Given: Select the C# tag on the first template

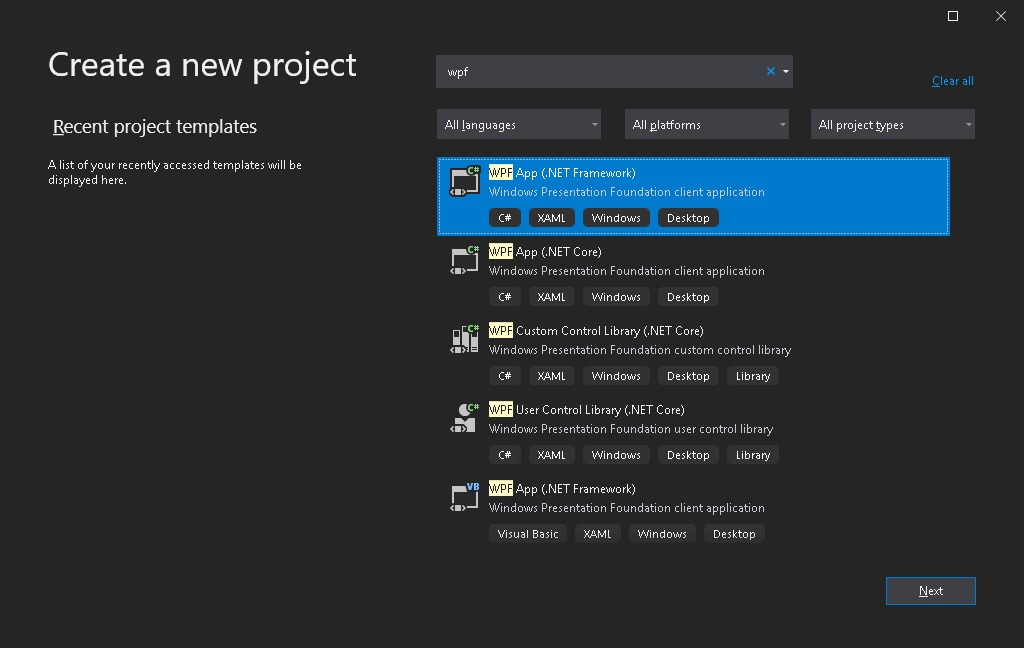Looking at the screenshot, I should tap(505, 217).
